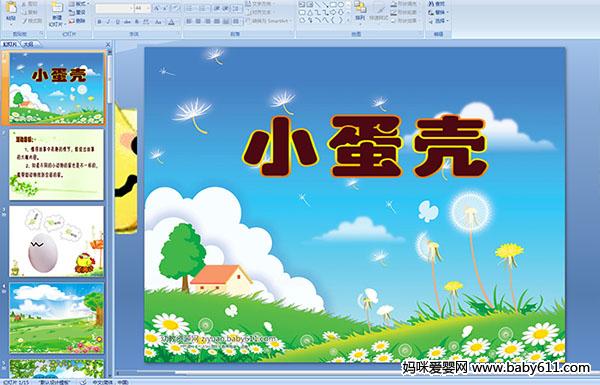This screenshot has width=600, height=385.
Task: Select the Rectangle shape in shapes gallery
Action: (x=333, y=5)
